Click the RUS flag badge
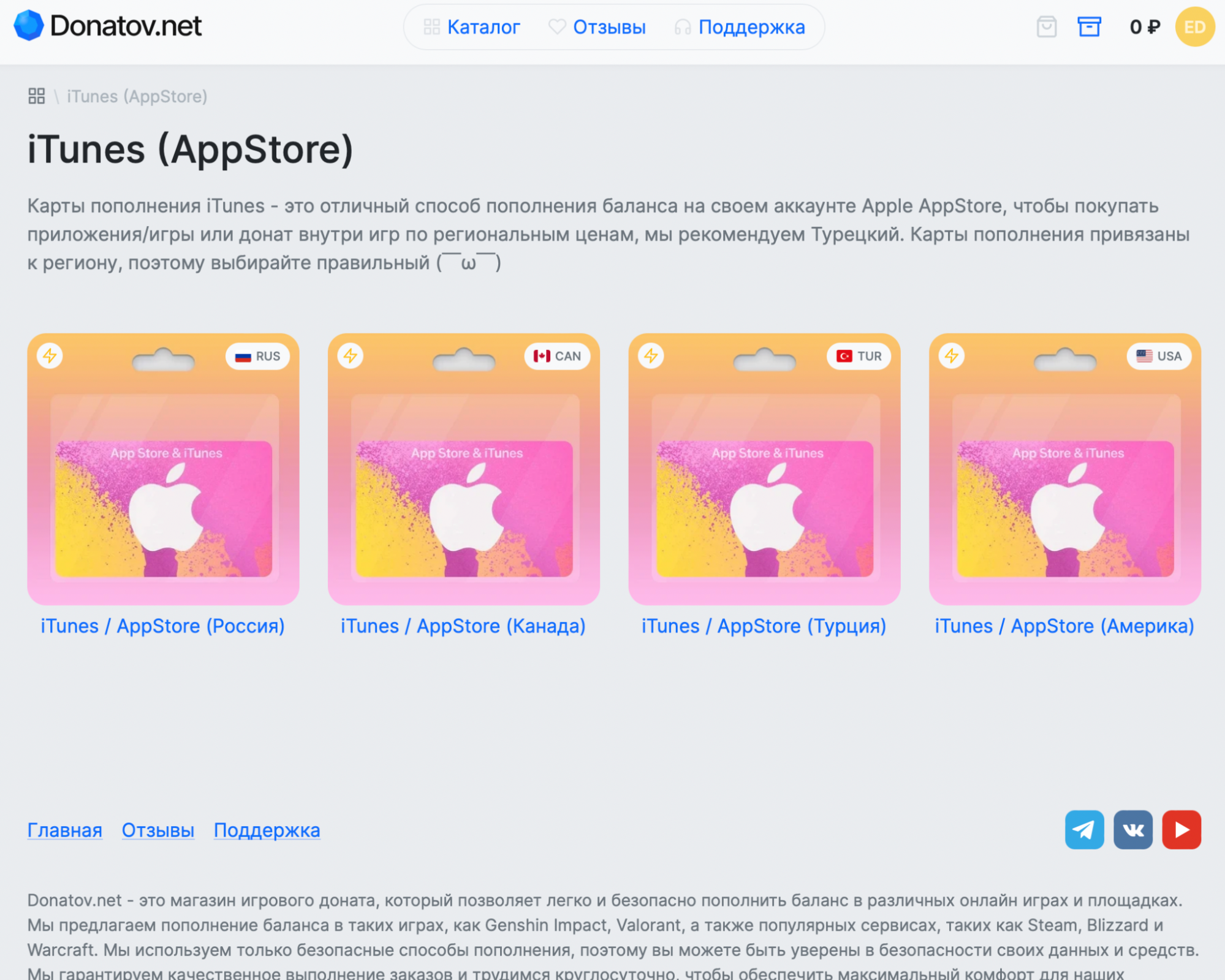Screen dimensions: 1225x980 tap(258, 356)
